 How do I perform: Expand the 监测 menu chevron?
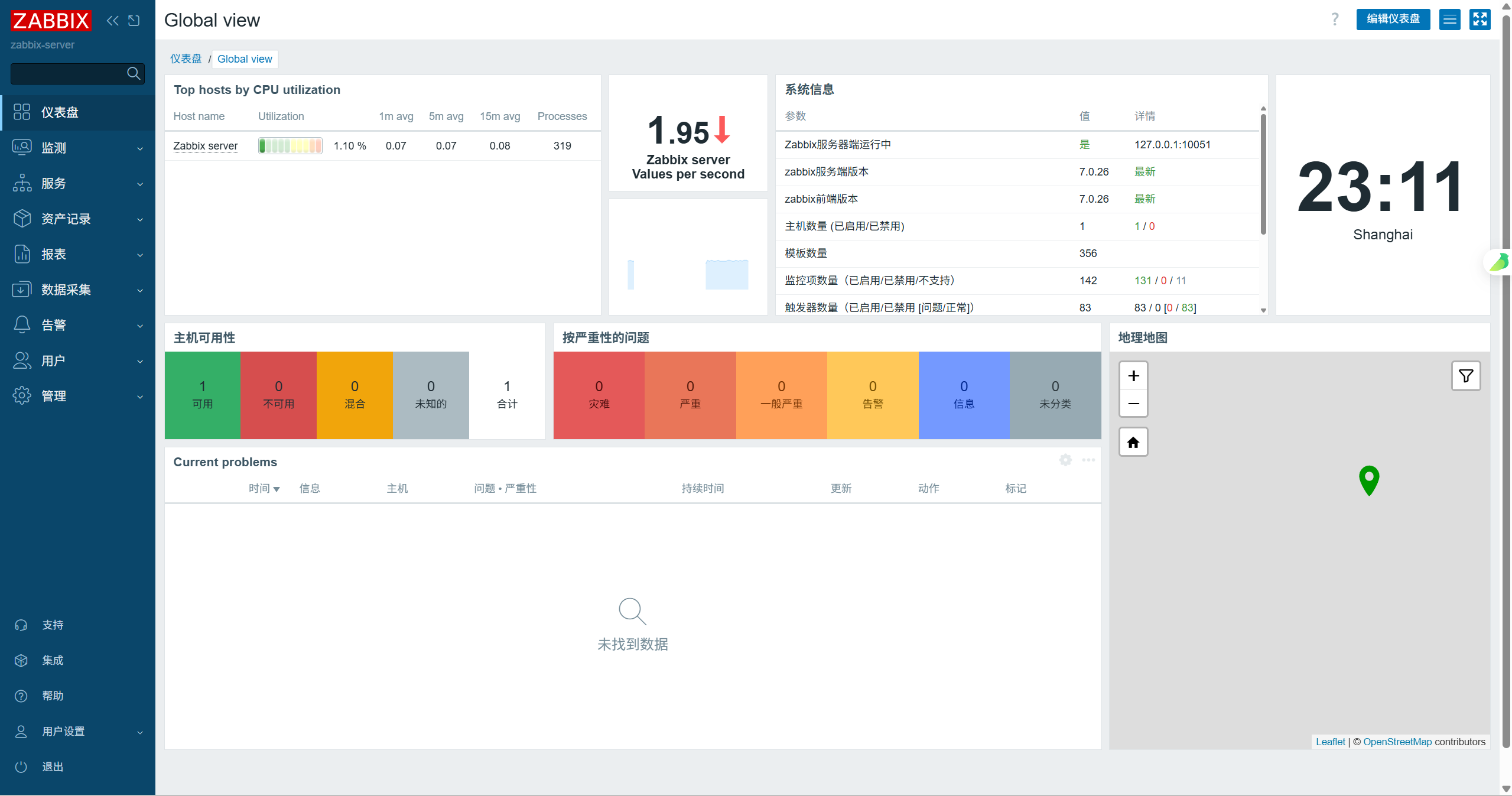point(140,148)
